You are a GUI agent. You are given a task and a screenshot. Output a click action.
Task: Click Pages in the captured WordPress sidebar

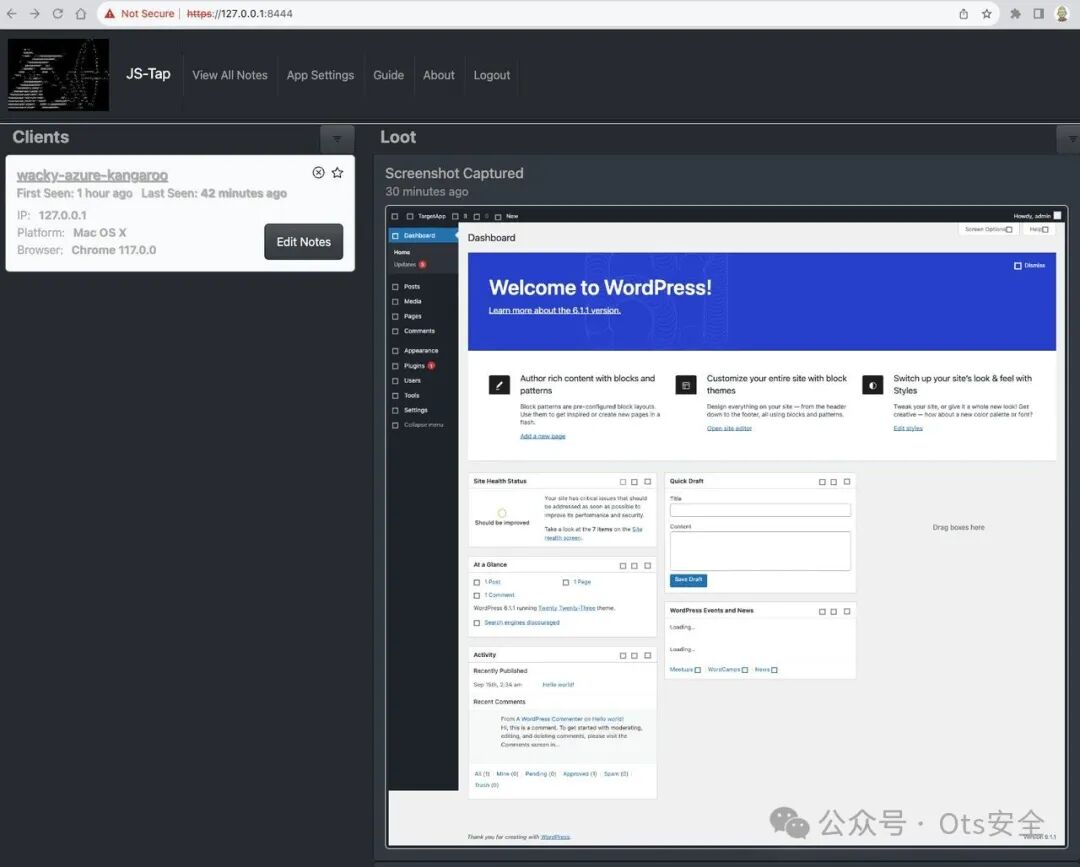pyautogui.click(x=413, y=317)
